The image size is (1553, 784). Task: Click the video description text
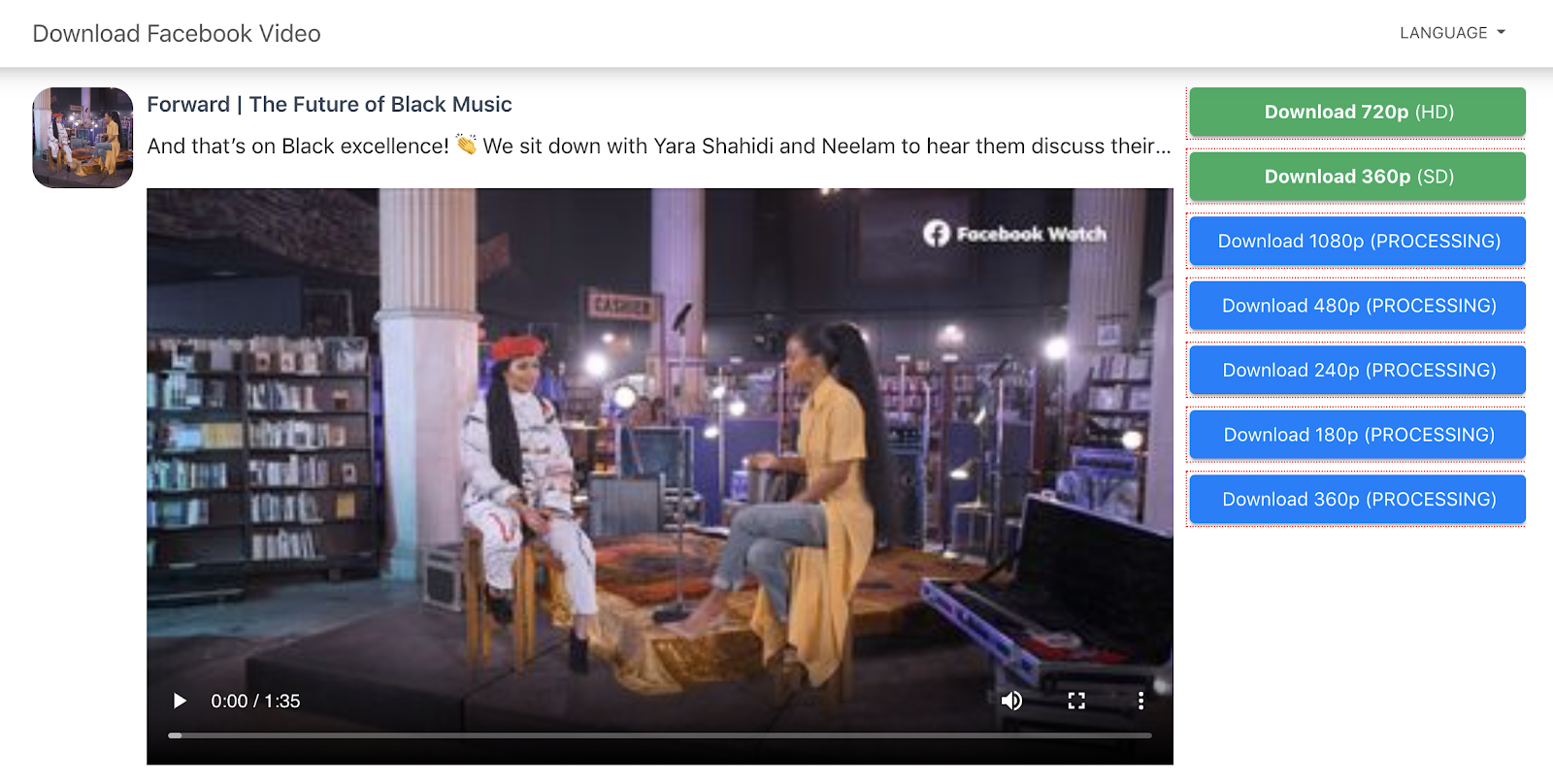tap(659, 146)
